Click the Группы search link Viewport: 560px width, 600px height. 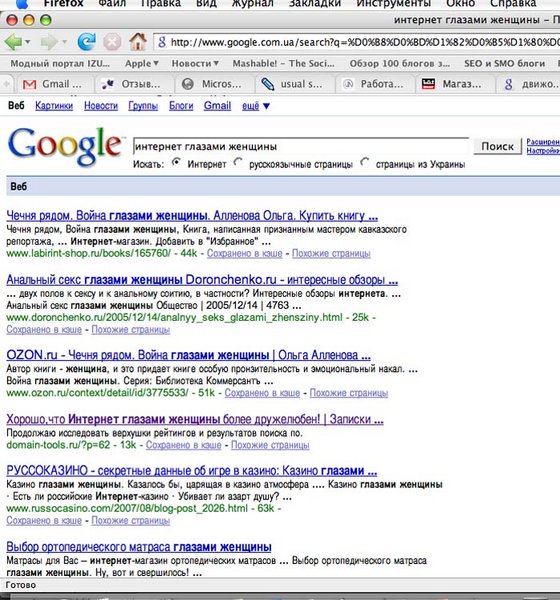click(143, 106)
